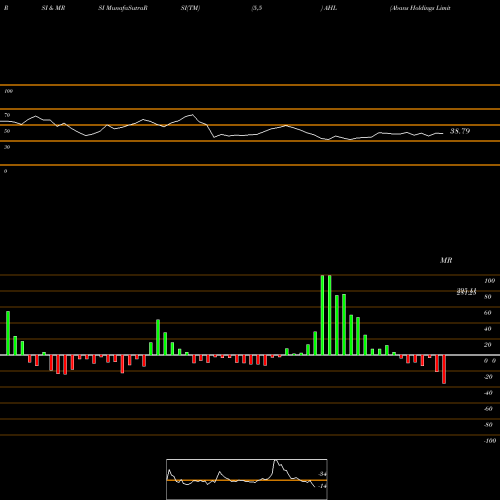The image size is (500, 500).
Task: Click the first green MR bar at left
Action: pos(8,333)
